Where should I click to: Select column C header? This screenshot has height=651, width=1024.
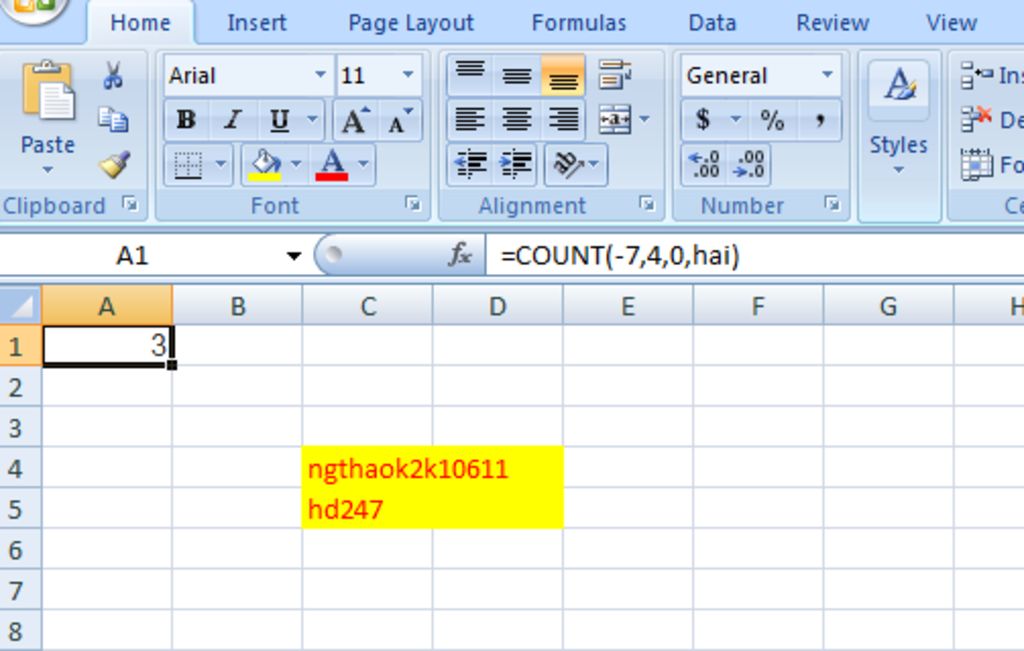pyautogui.click(x=368, y=306)
